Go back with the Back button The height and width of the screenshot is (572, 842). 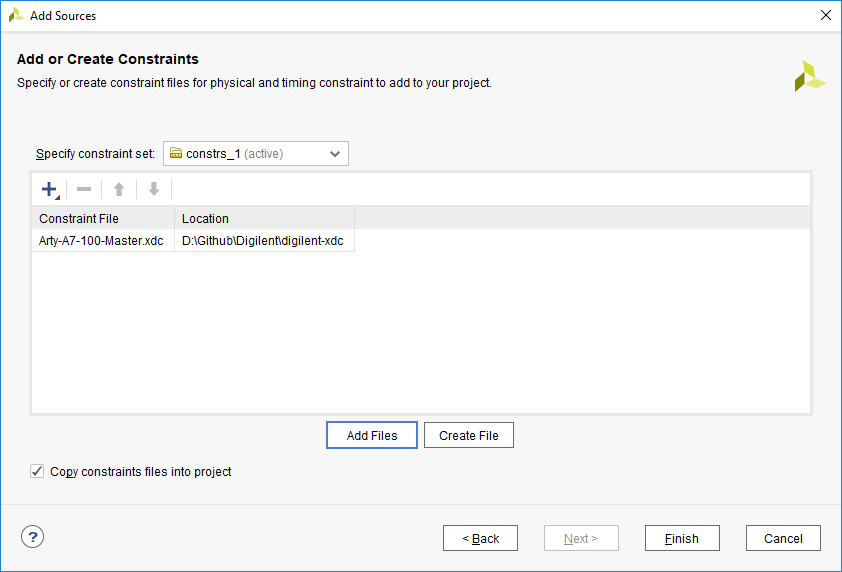[480, 538]
